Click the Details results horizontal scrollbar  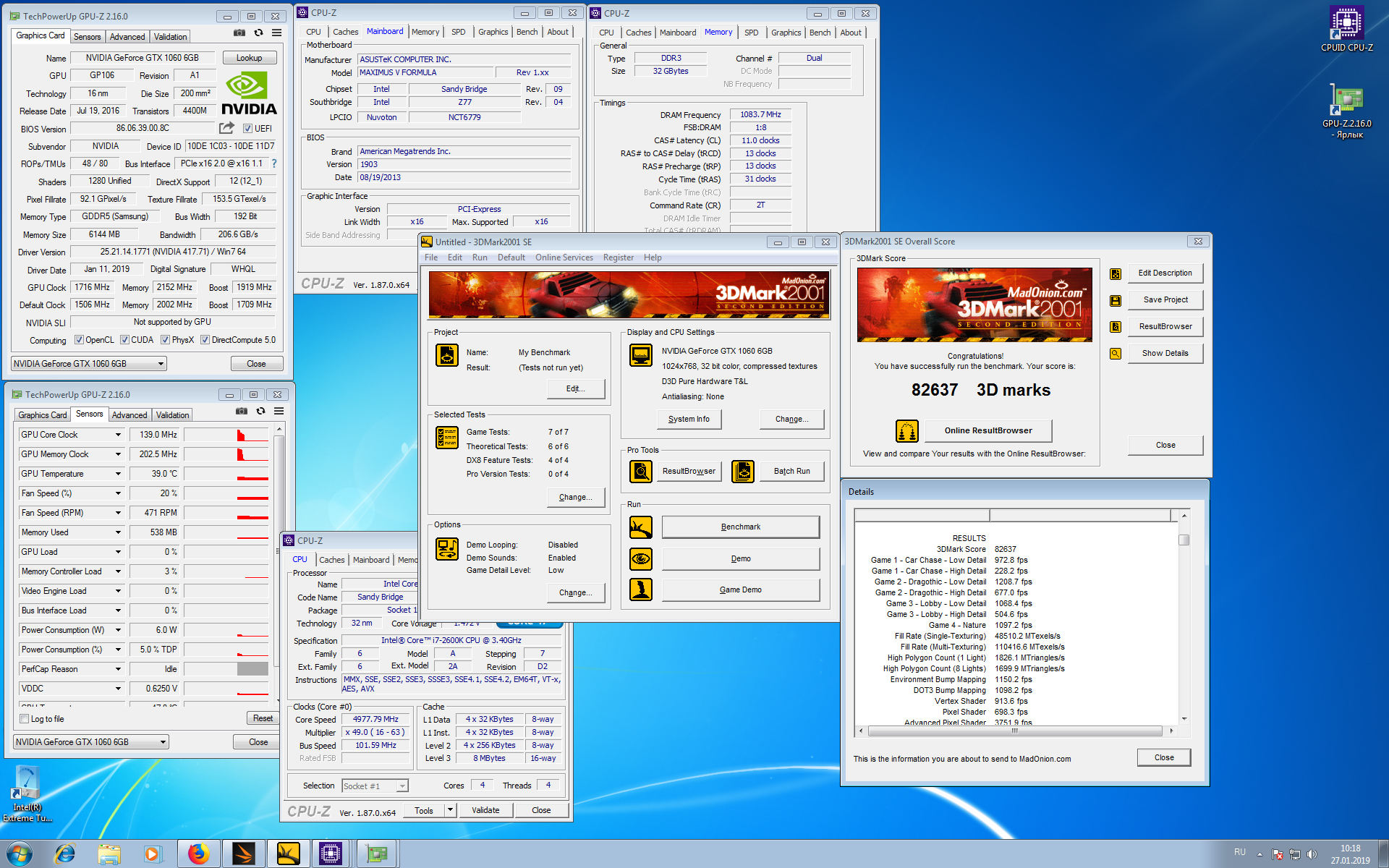[x=1014, y=731]
